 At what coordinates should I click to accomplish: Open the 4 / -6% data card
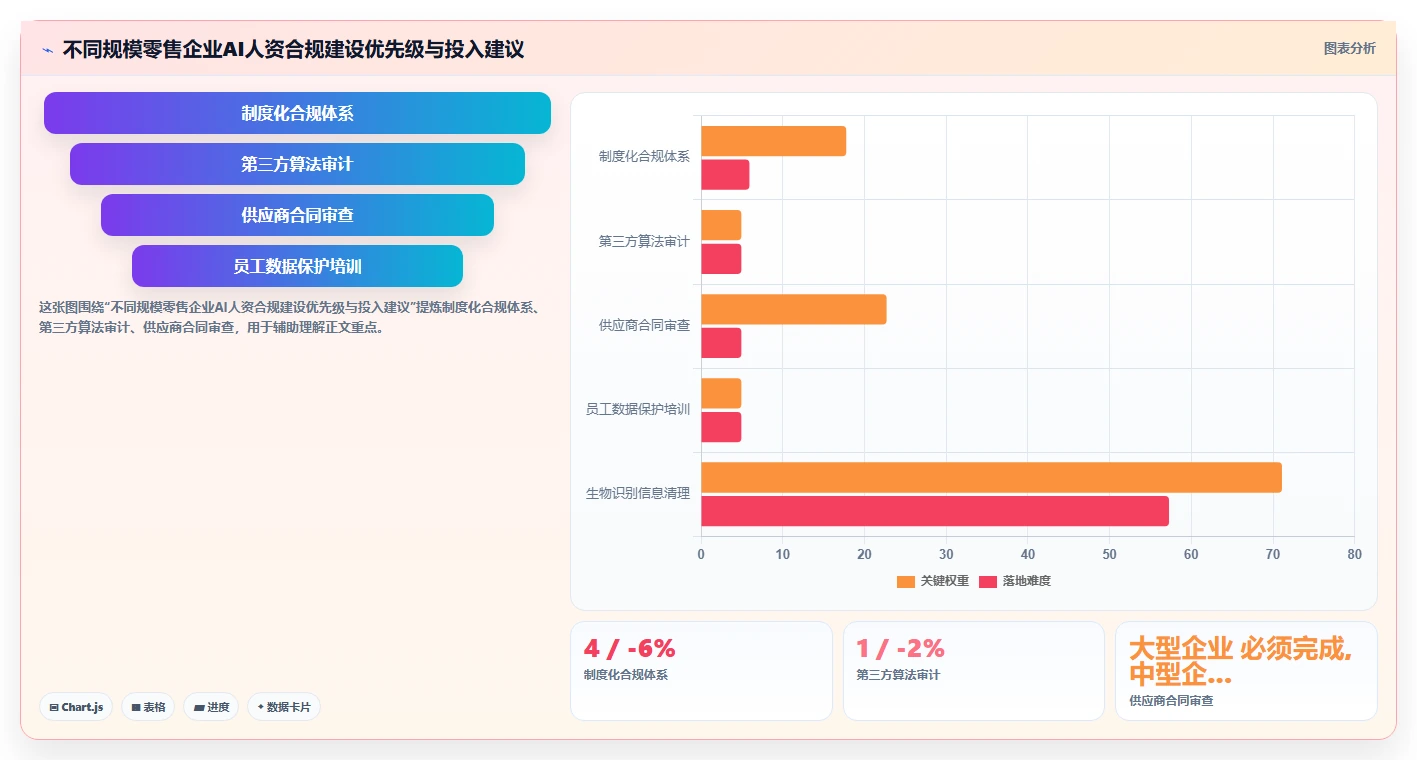coord(701,671)
